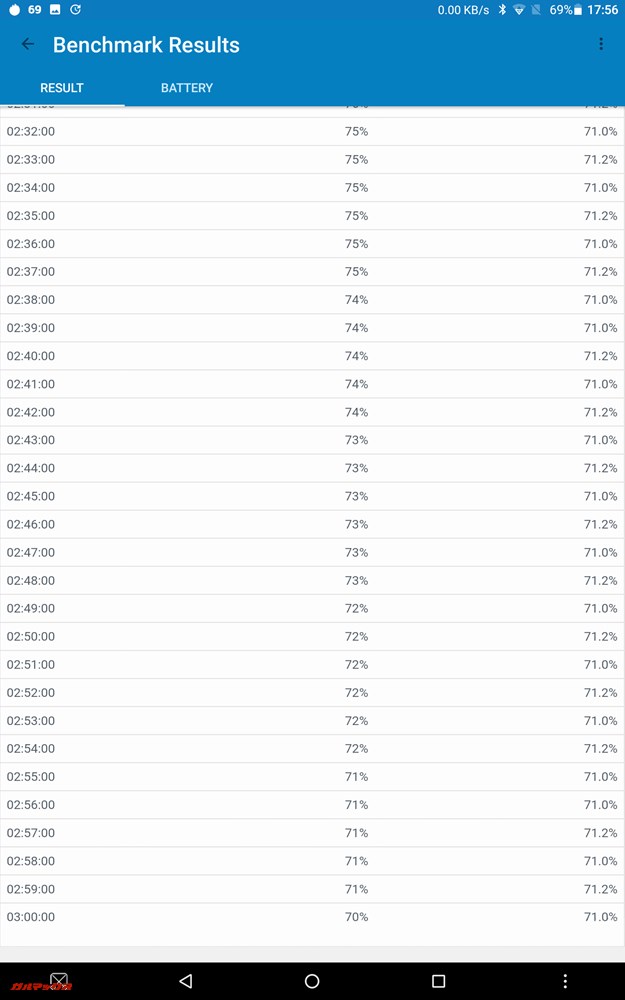Tap the Wi-Fi status icon
Viewport: 625px width, 1000px height.
coord(519,10)
